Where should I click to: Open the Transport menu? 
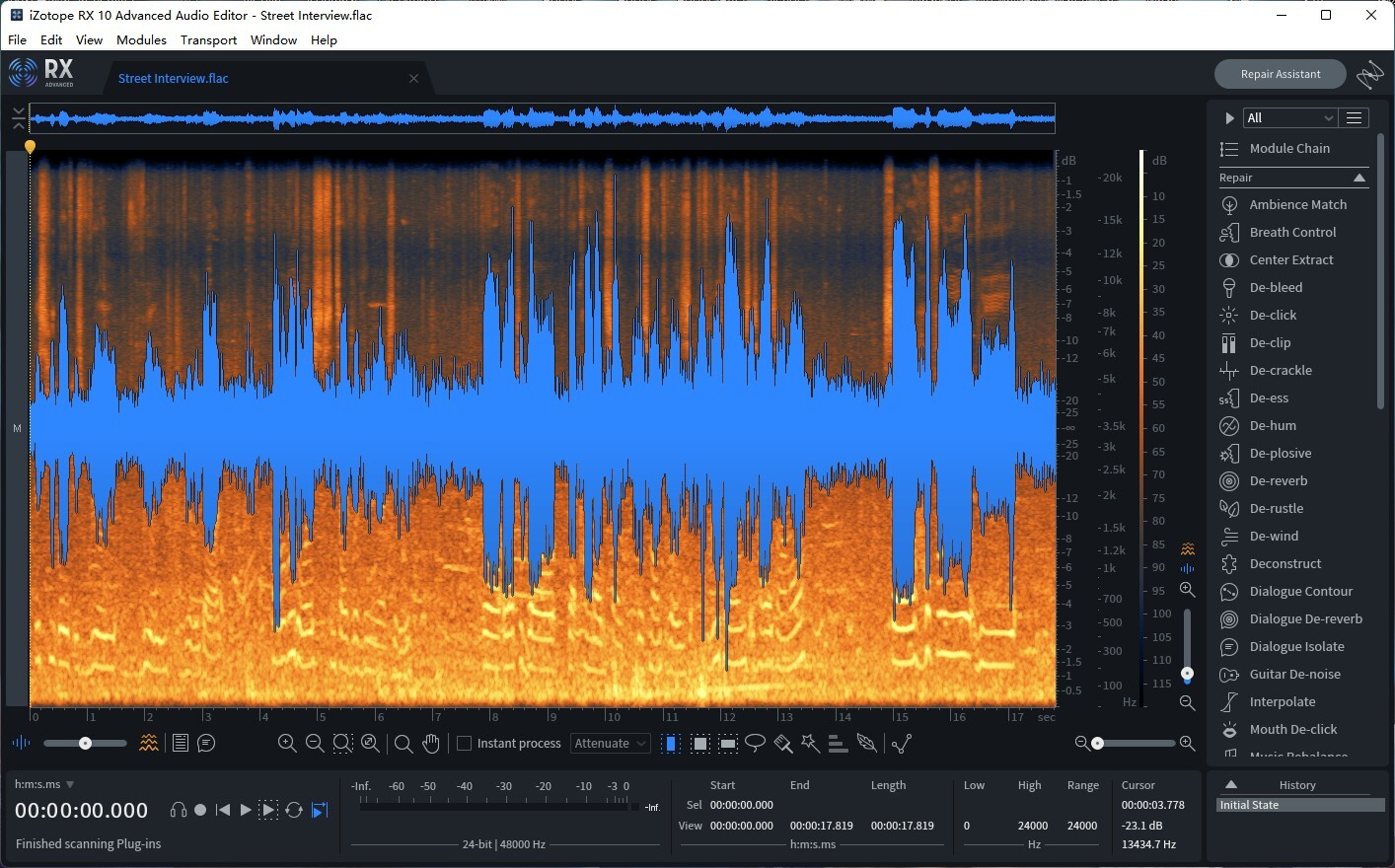point(208,40)
